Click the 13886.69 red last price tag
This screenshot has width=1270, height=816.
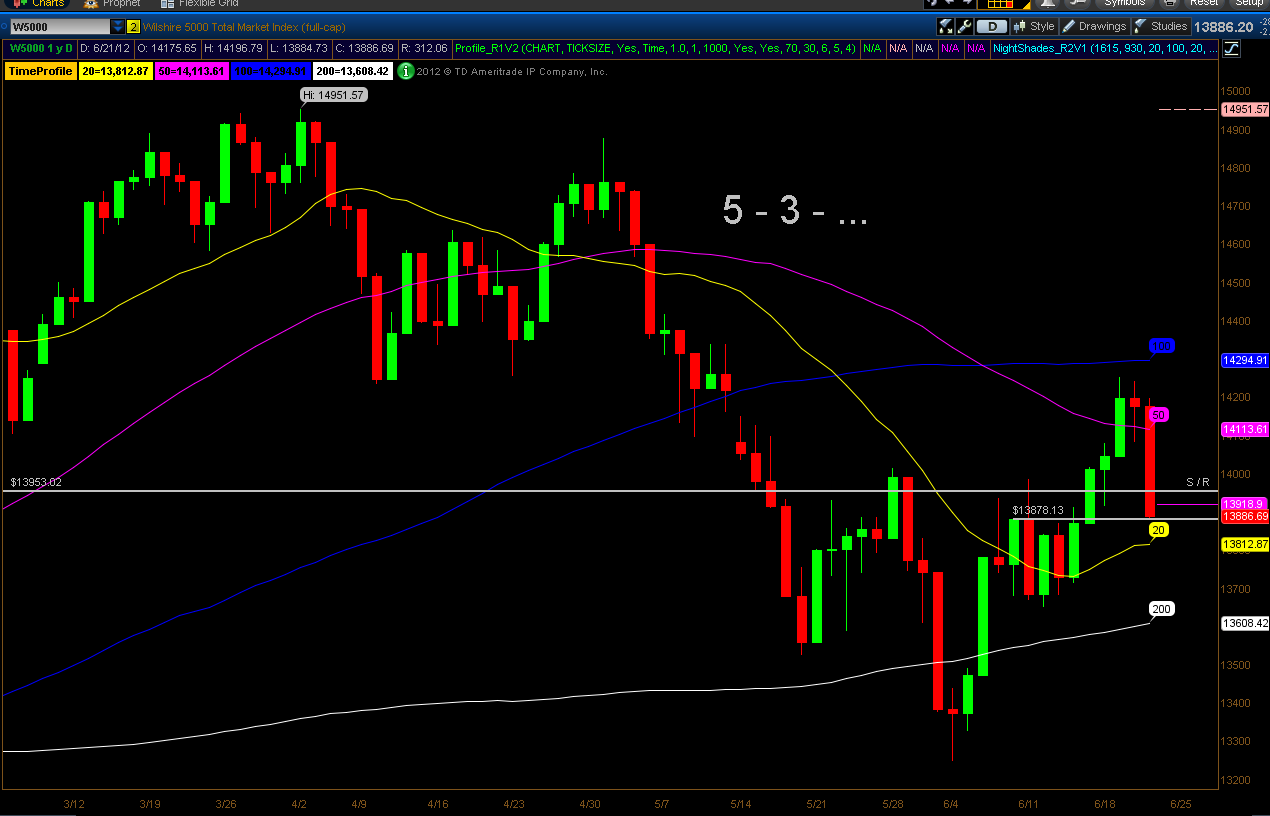1245,517
